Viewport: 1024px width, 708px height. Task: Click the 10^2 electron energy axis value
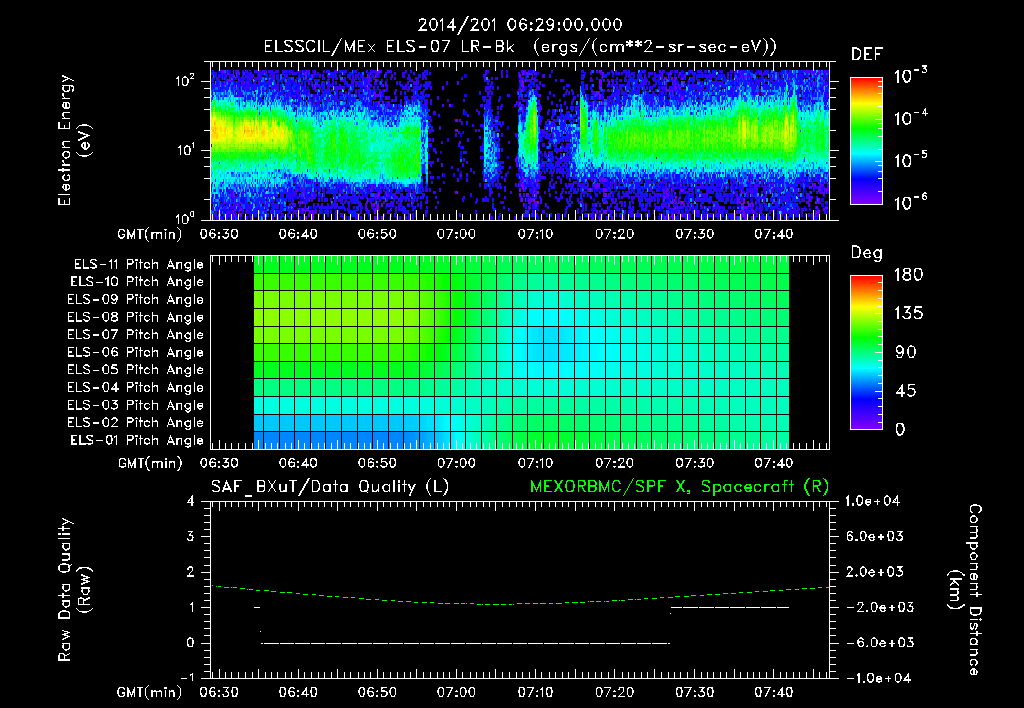tap(185, 82)
